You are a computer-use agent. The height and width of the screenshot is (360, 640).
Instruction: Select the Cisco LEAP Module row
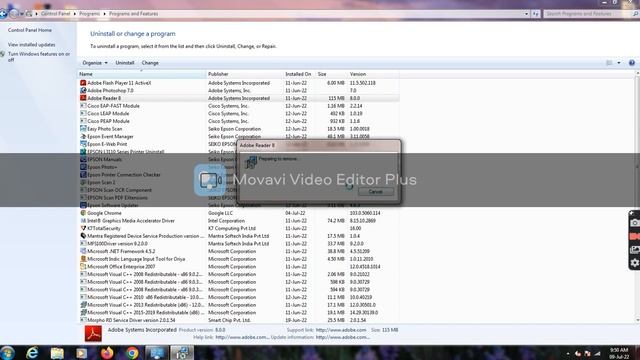click(238, 113)
